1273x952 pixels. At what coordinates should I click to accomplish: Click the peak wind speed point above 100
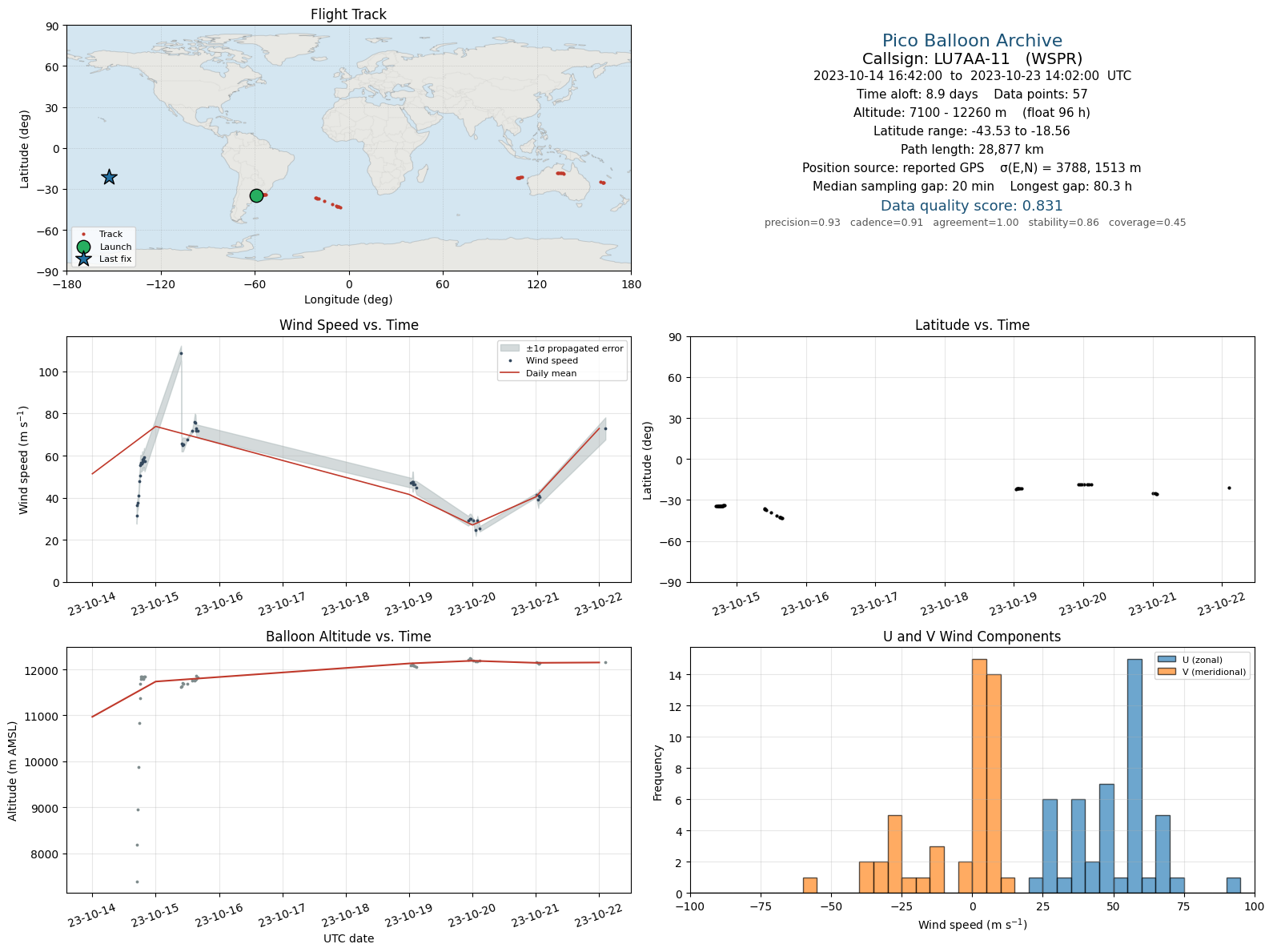(x=181, y=353)
